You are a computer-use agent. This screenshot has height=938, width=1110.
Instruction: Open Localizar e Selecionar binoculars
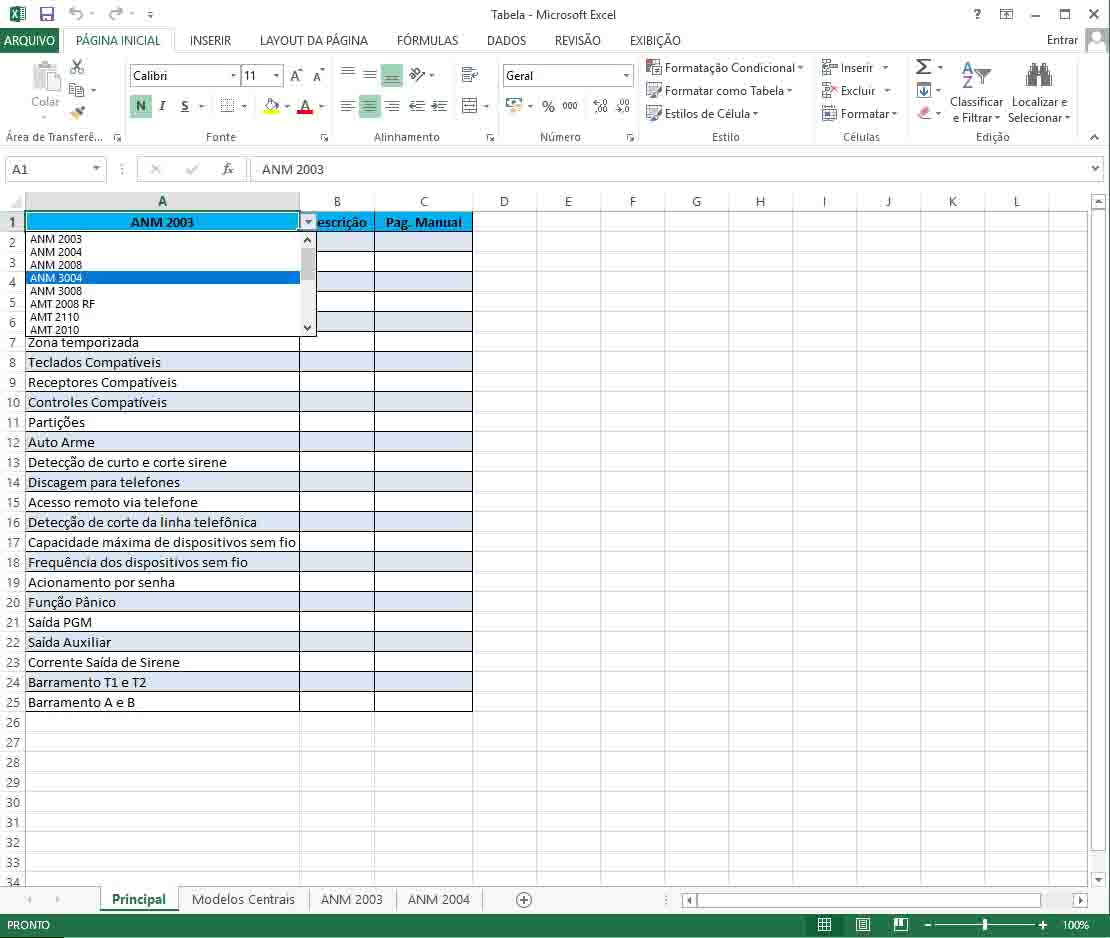pos(1039,93)
